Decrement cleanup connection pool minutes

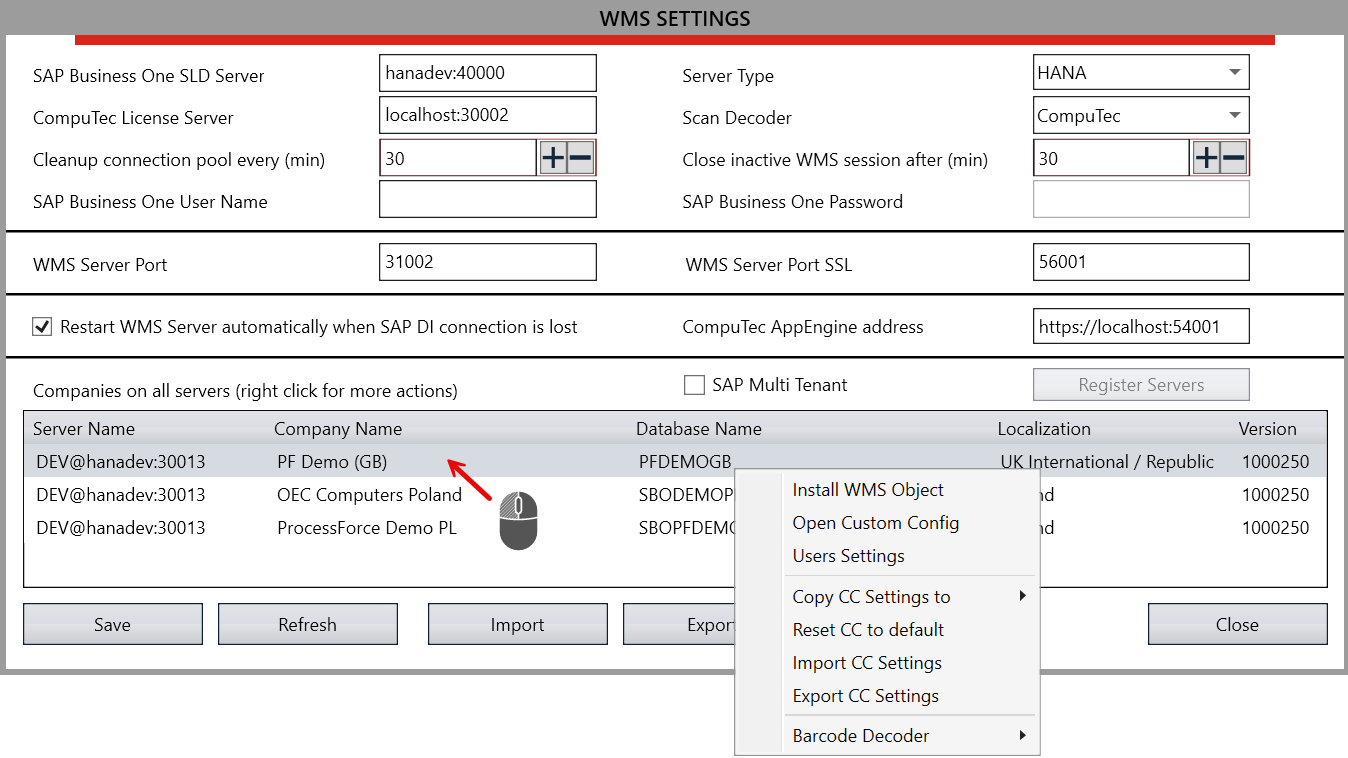point(578,157)
